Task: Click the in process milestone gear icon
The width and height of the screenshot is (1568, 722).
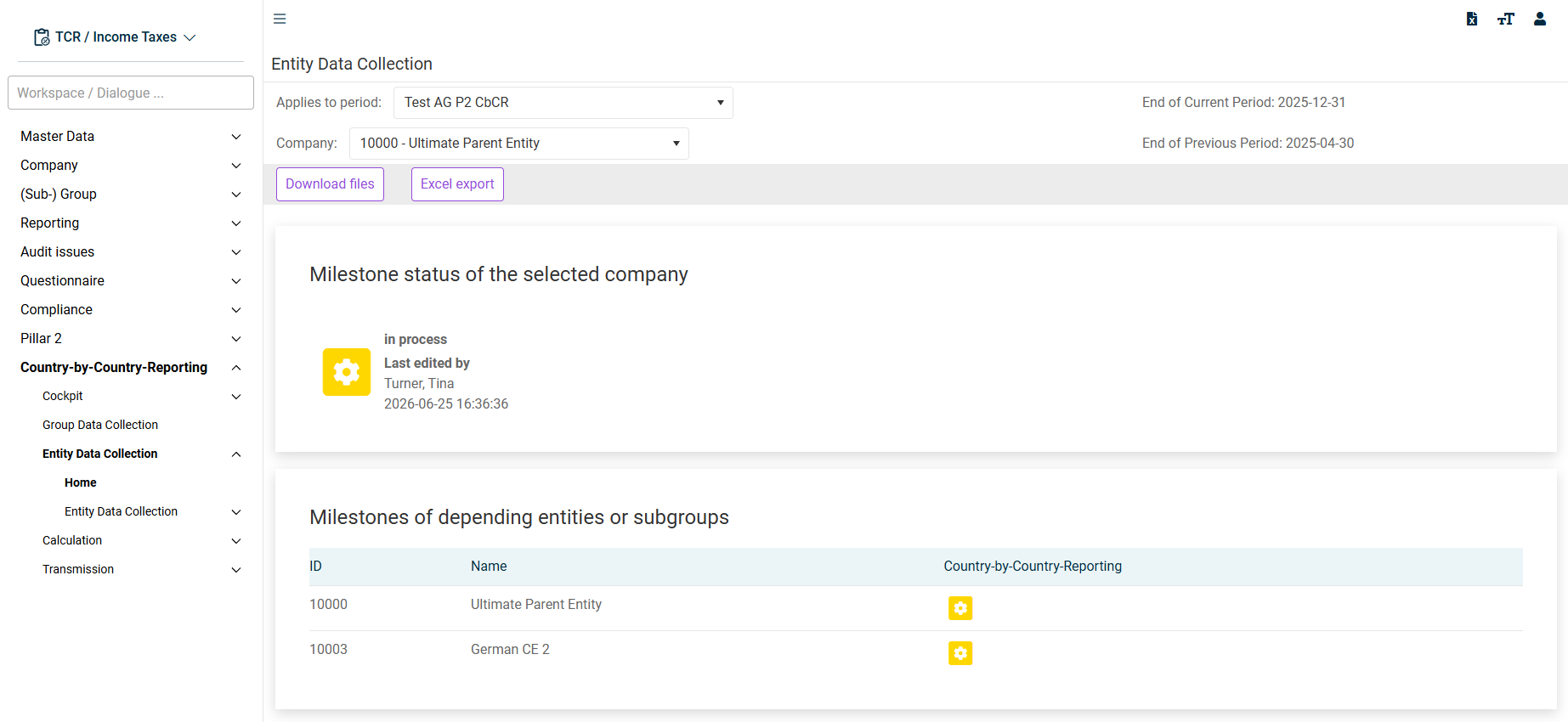Action: pos(347,372)
